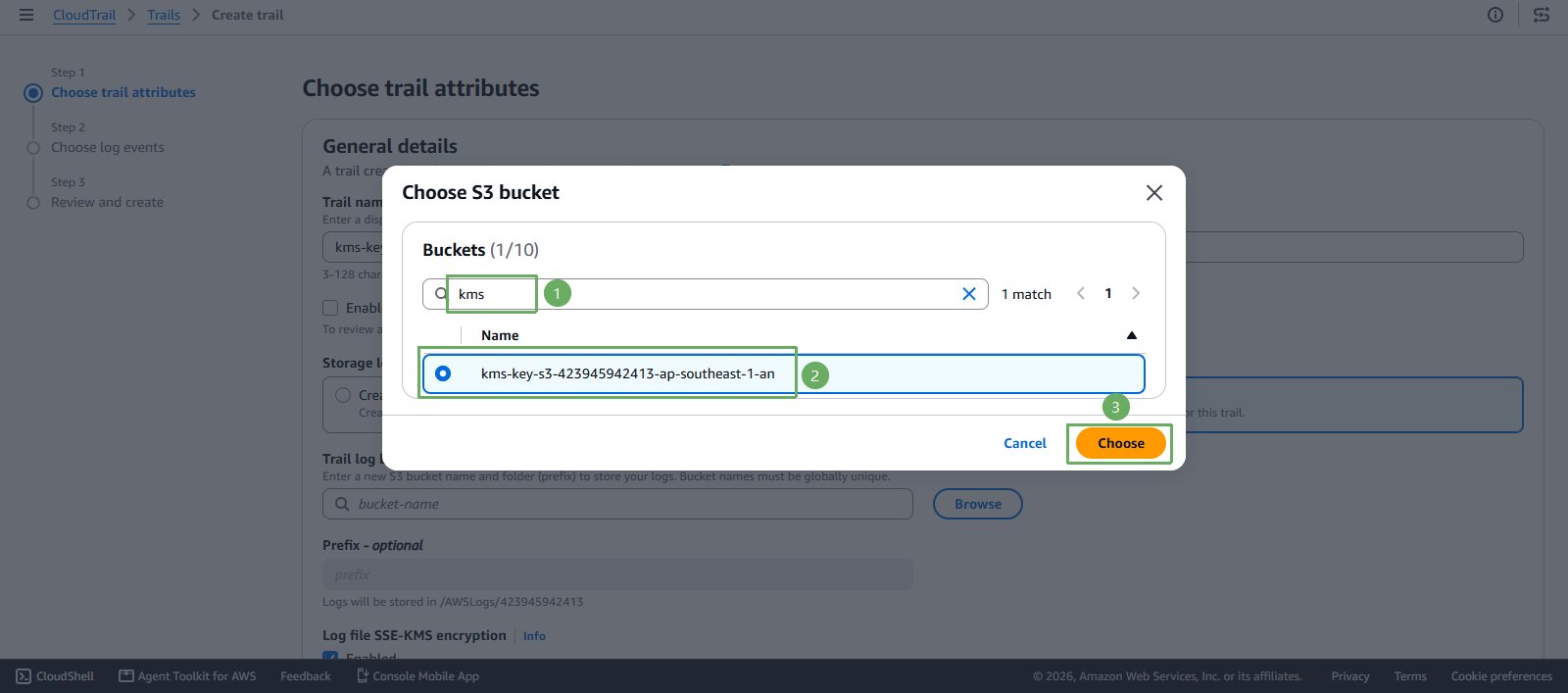Open Cookie preferences
This screenshot has height=693, width=1568.
coord(1501,676)
